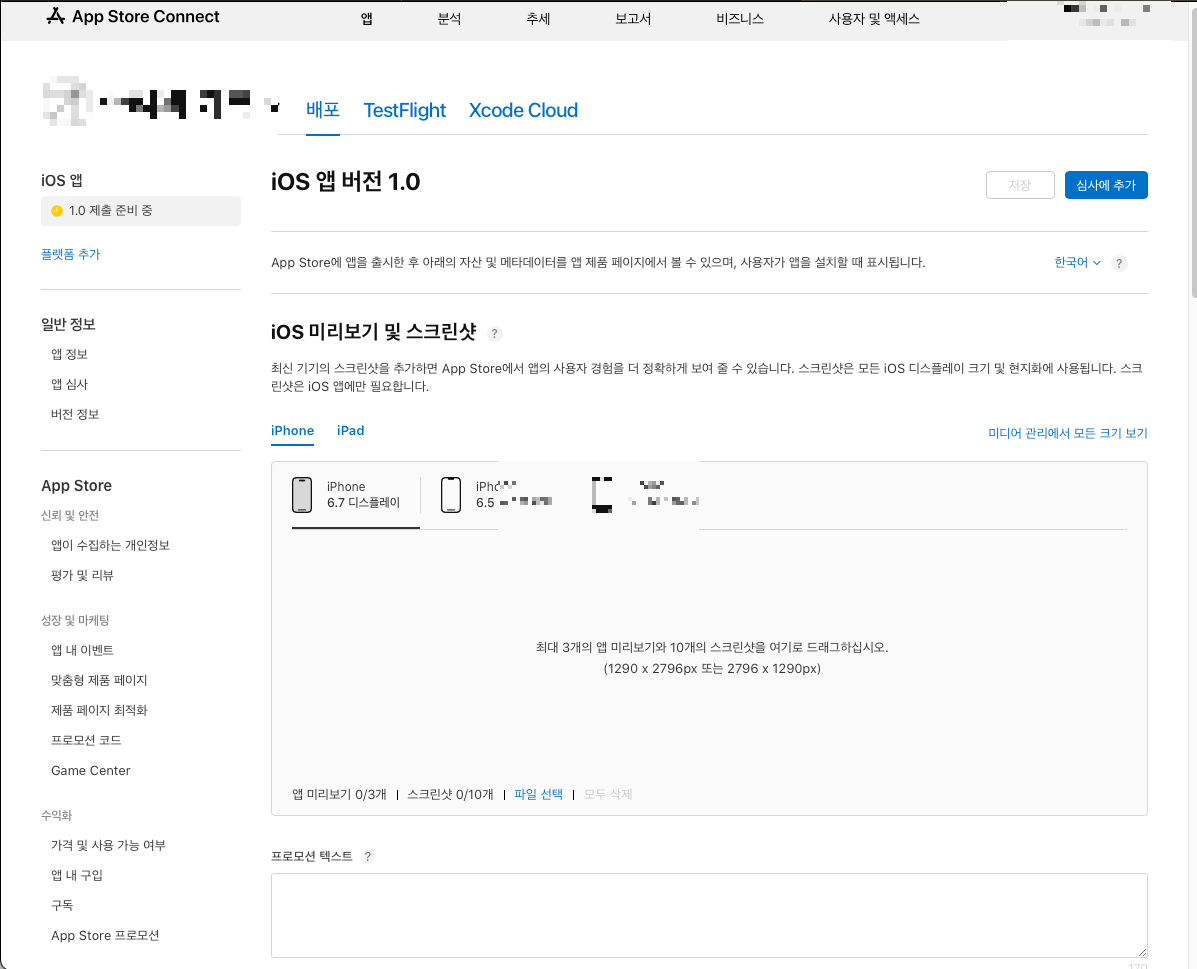Open 가격 및 사용 가능 여부 in sidebar

(x=108, y=845)
